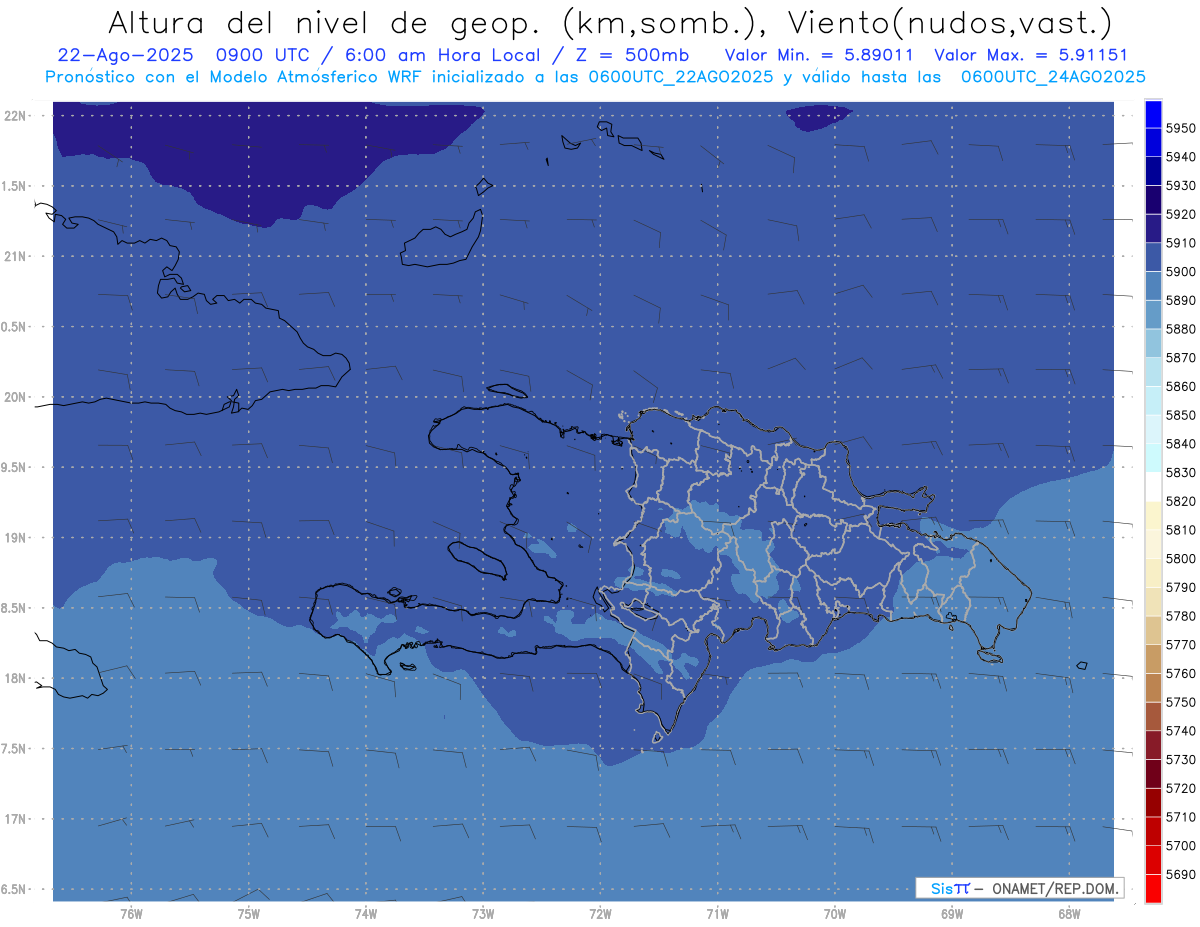Select the '18N' latitude label
The image size is (1200, 927).
(14, 678)
